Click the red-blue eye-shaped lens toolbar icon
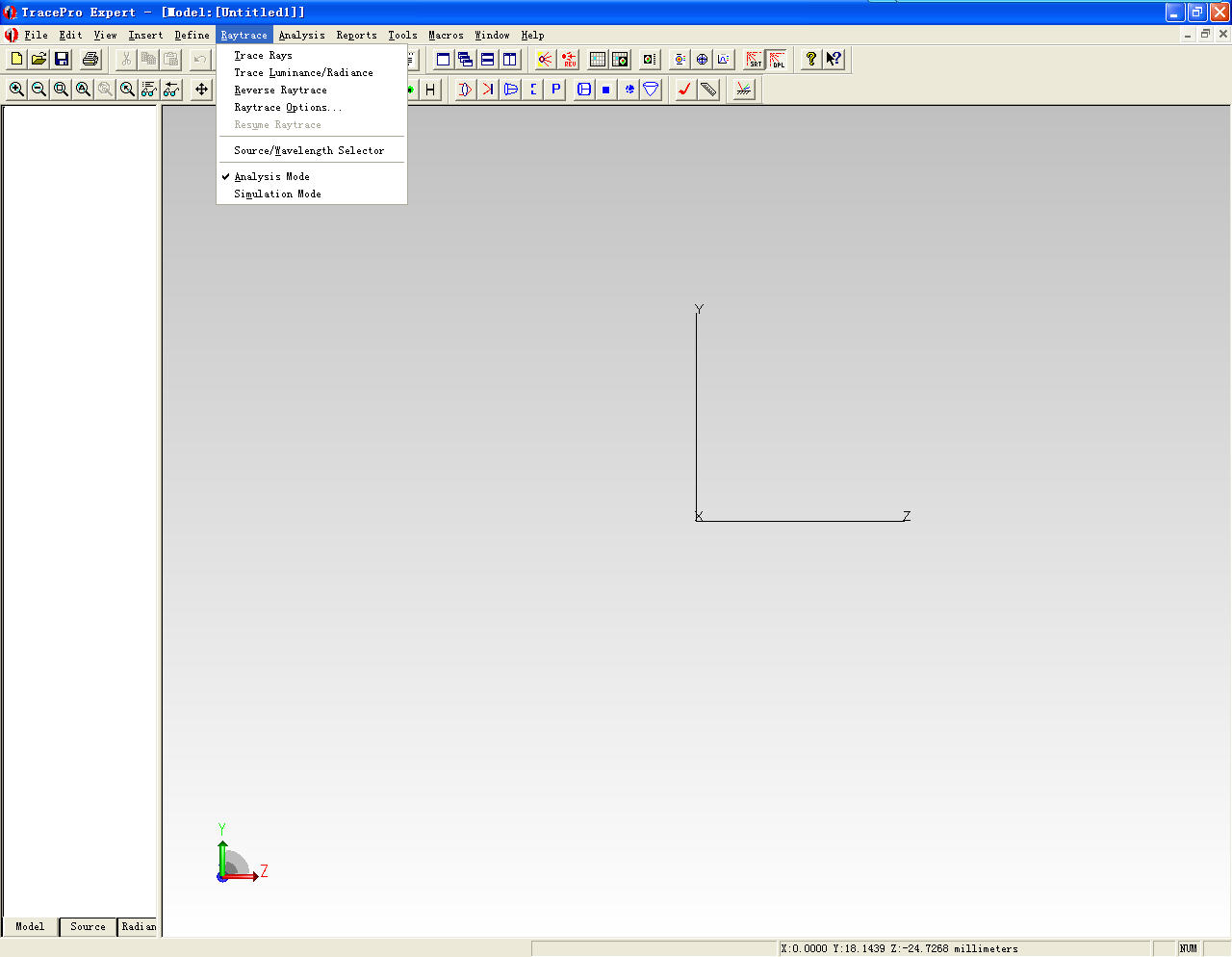 (465, 90)
